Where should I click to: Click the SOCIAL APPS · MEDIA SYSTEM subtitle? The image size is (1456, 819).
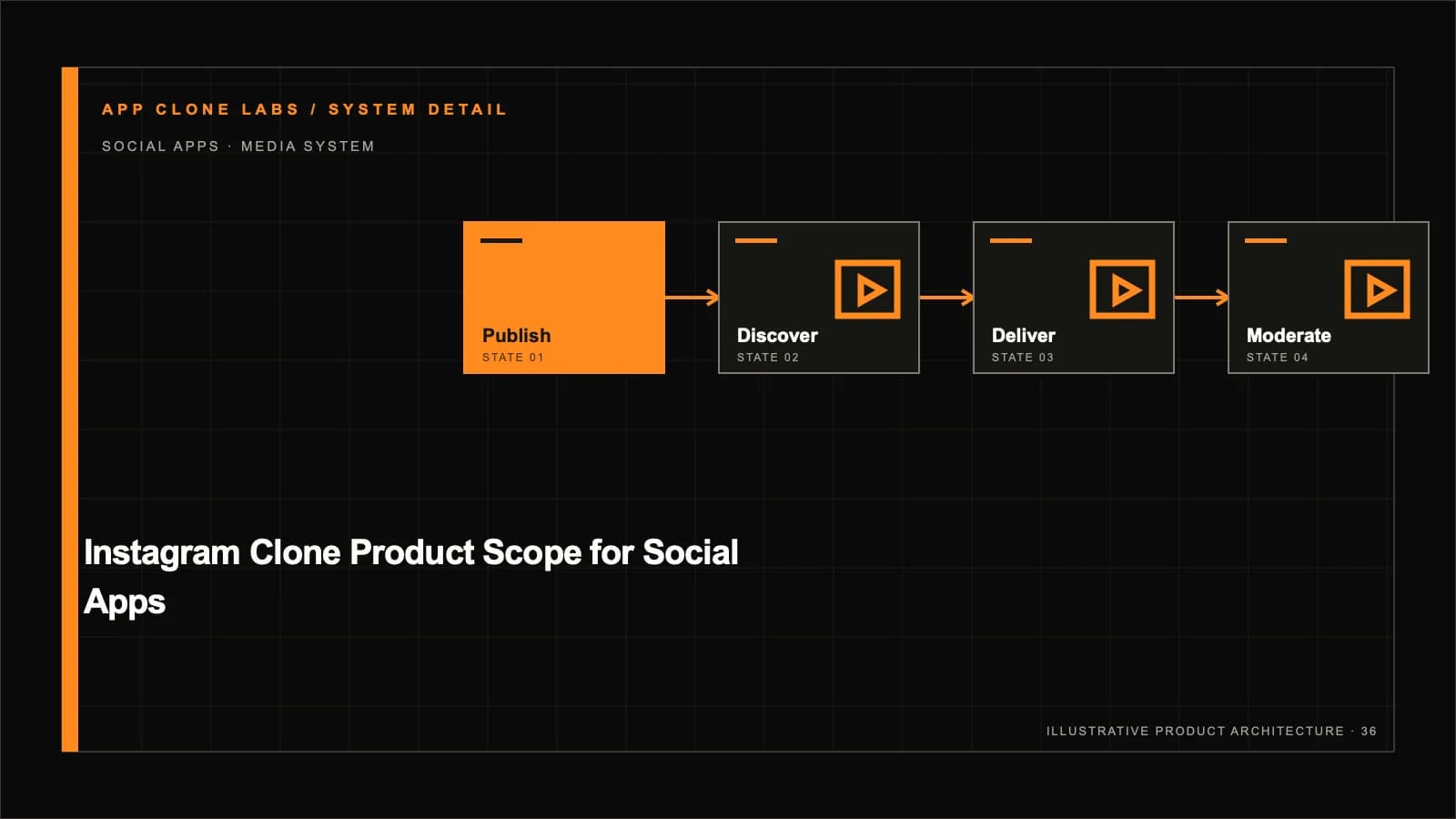(x=238, y=147)
